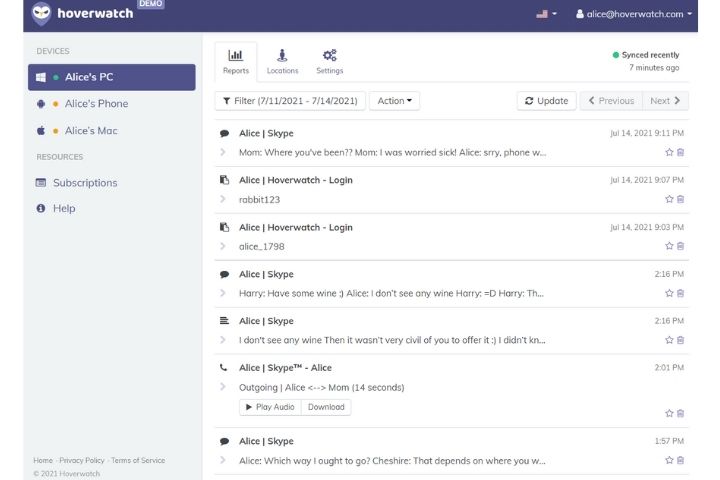Star the 1:57 PM Cheshire conversation
Viewport: 720px width, 480px height.
pos(669,460)
